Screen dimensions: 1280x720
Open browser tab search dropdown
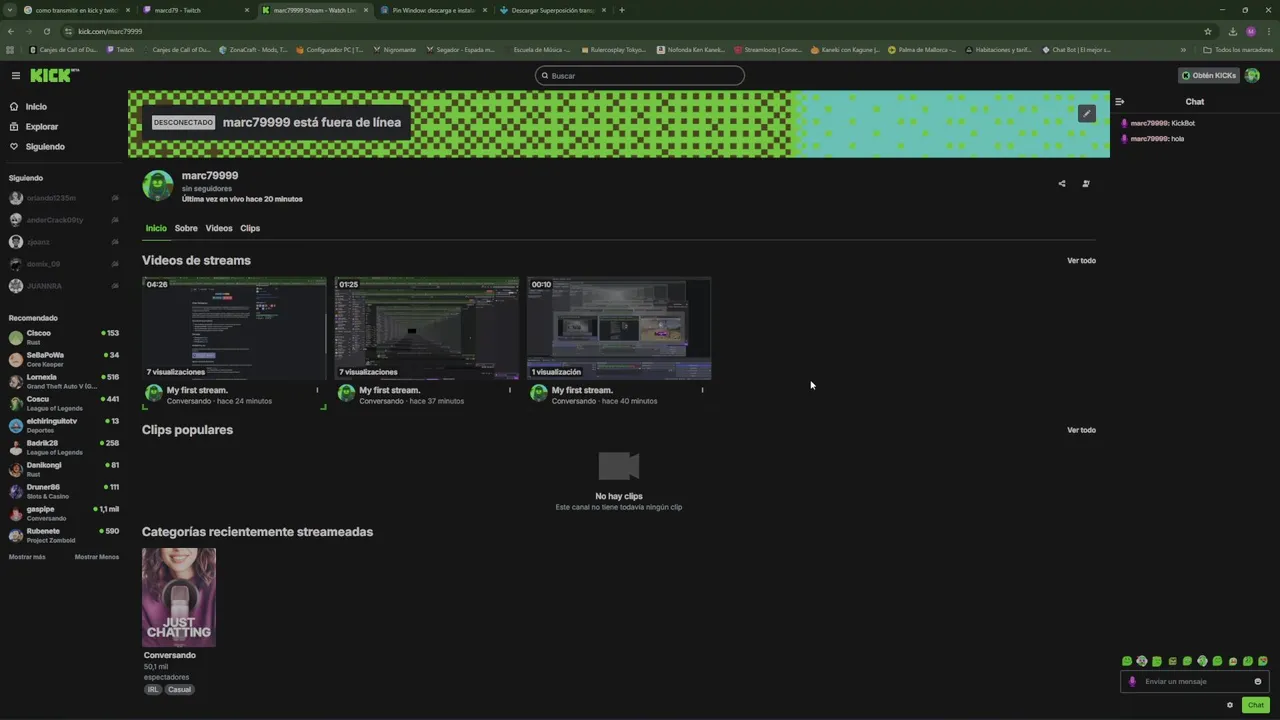[x=10, y=10]
